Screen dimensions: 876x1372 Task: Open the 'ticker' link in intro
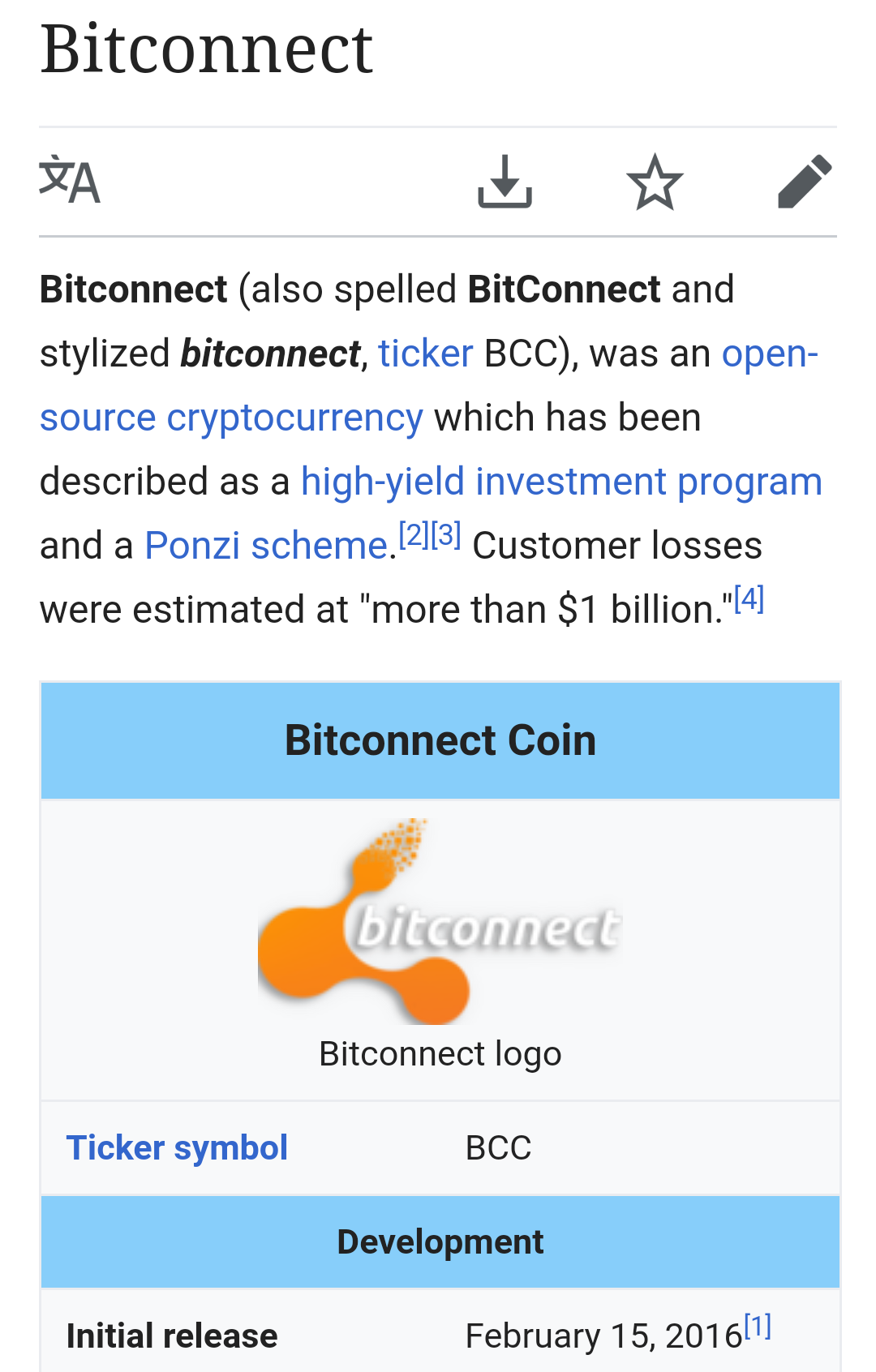(x=425, y=354)
